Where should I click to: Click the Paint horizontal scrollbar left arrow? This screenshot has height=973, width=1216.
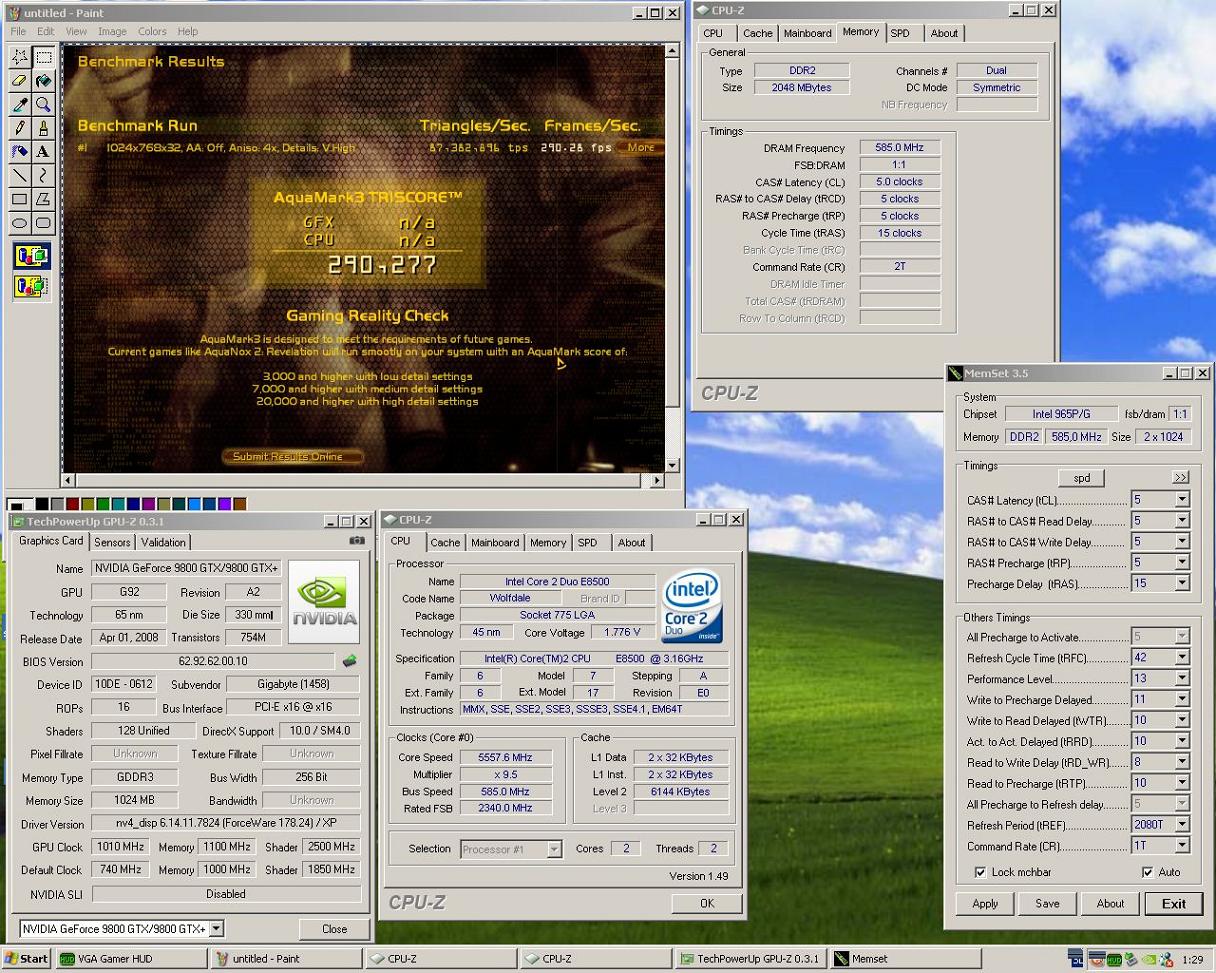click(x=69, y=480)
